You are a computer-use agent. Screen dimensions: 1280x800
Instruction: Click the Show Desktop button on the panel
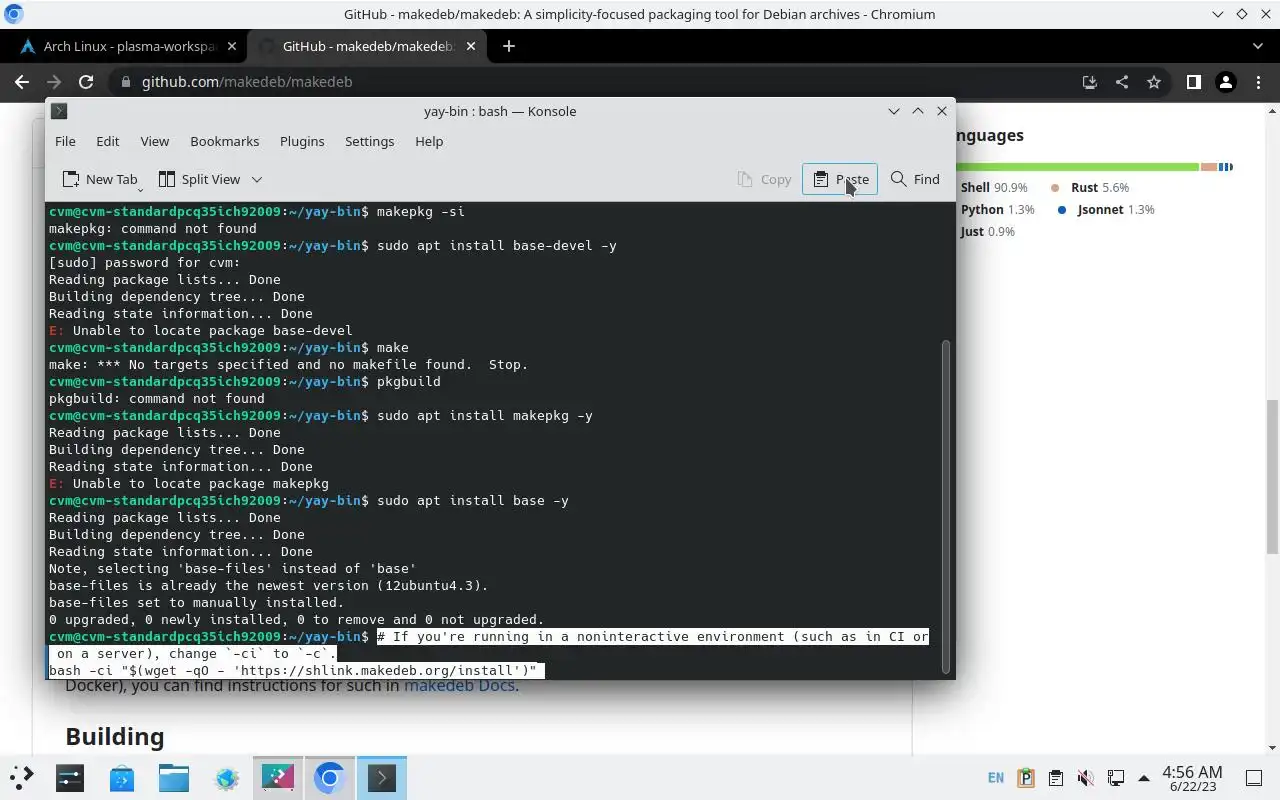click(1254, 777)
